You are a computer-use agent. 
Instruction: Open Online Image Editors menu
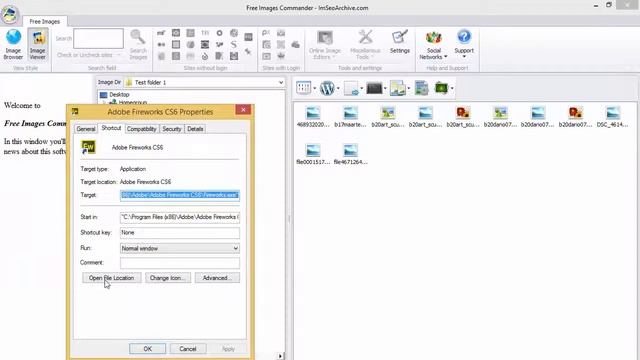click(x=325, y=44)
